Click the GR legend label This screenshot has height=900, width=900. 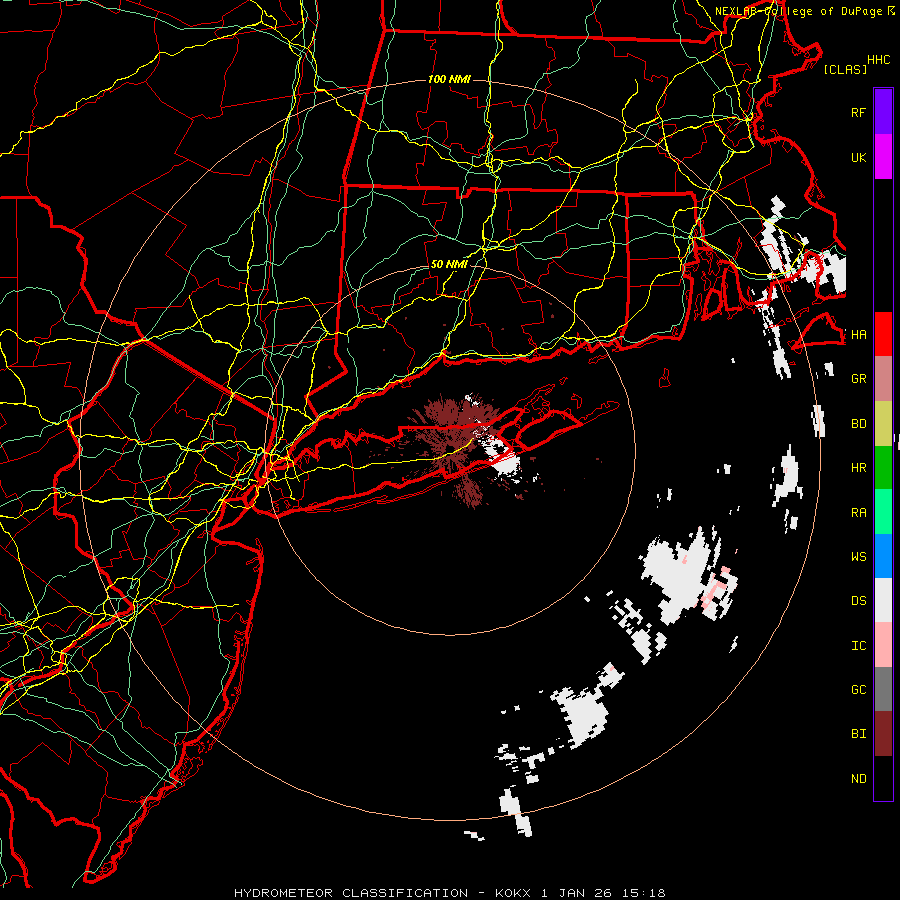pyautogui.click(x=858, y=379)
